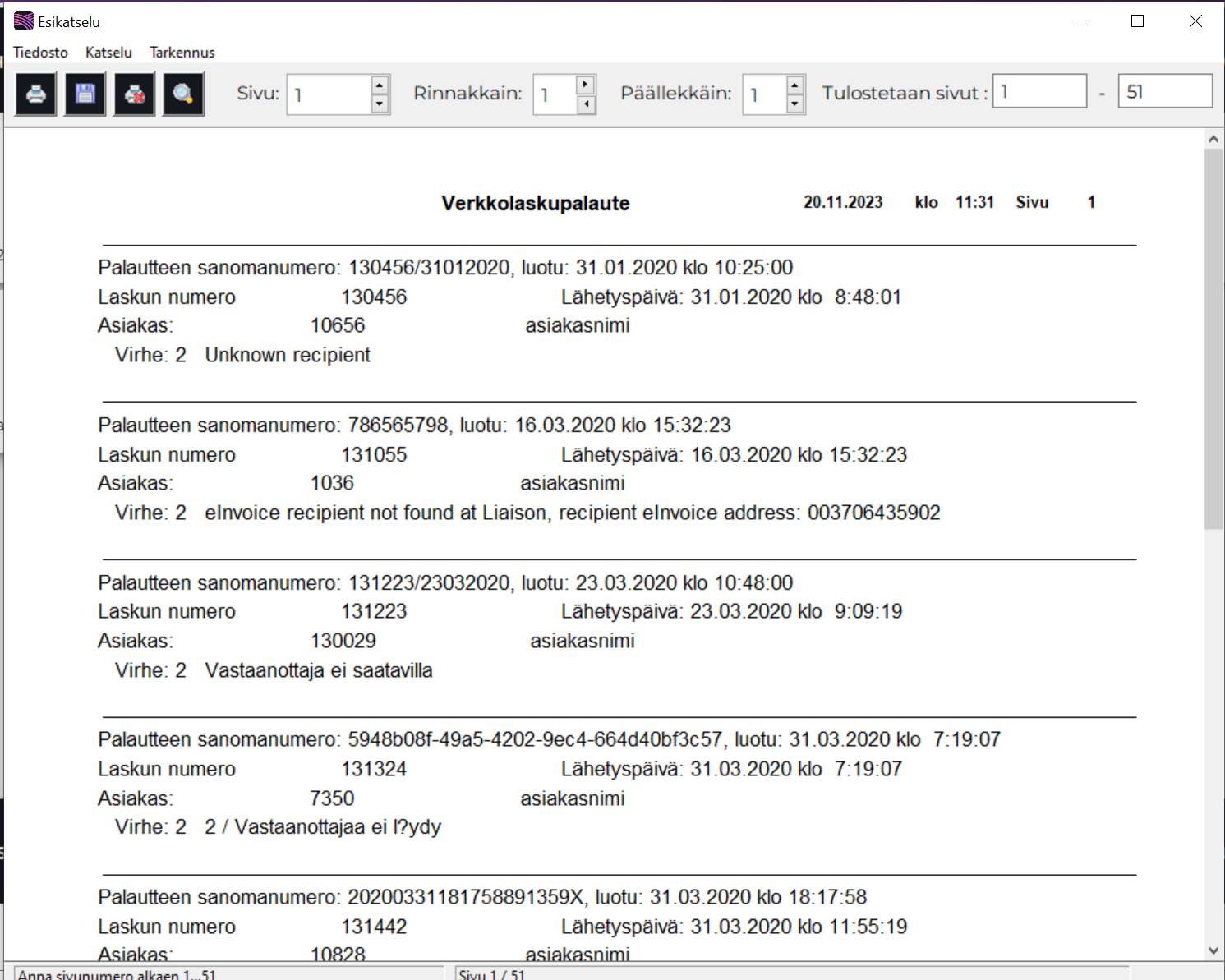Click the printer icon with red X
The height and width of the screenshot is (980, 1225).
(x=134, y=94)
